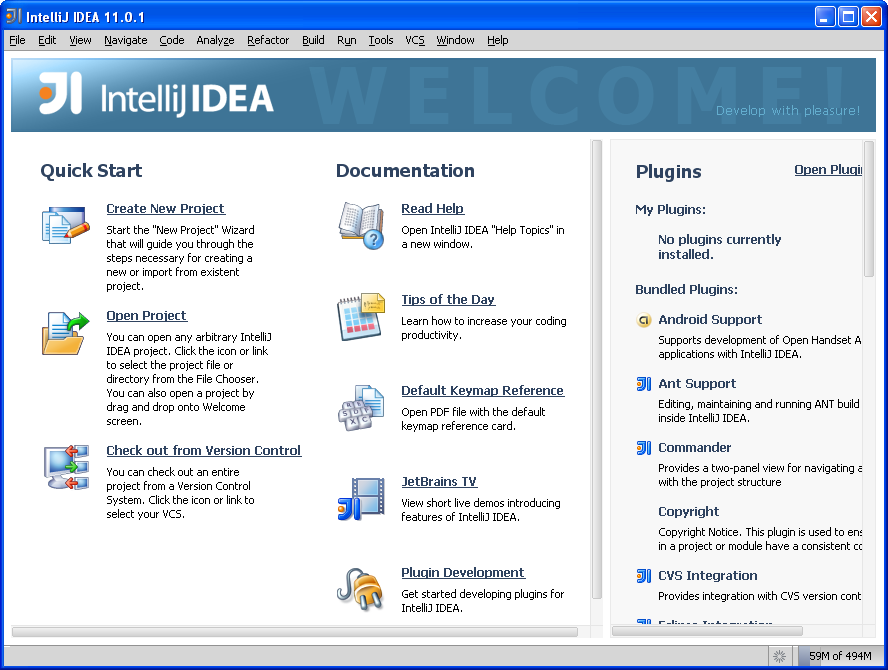Click the JetBrains TV film icon
The height and width of the screenshot is (670, 888).
(361, 499)
